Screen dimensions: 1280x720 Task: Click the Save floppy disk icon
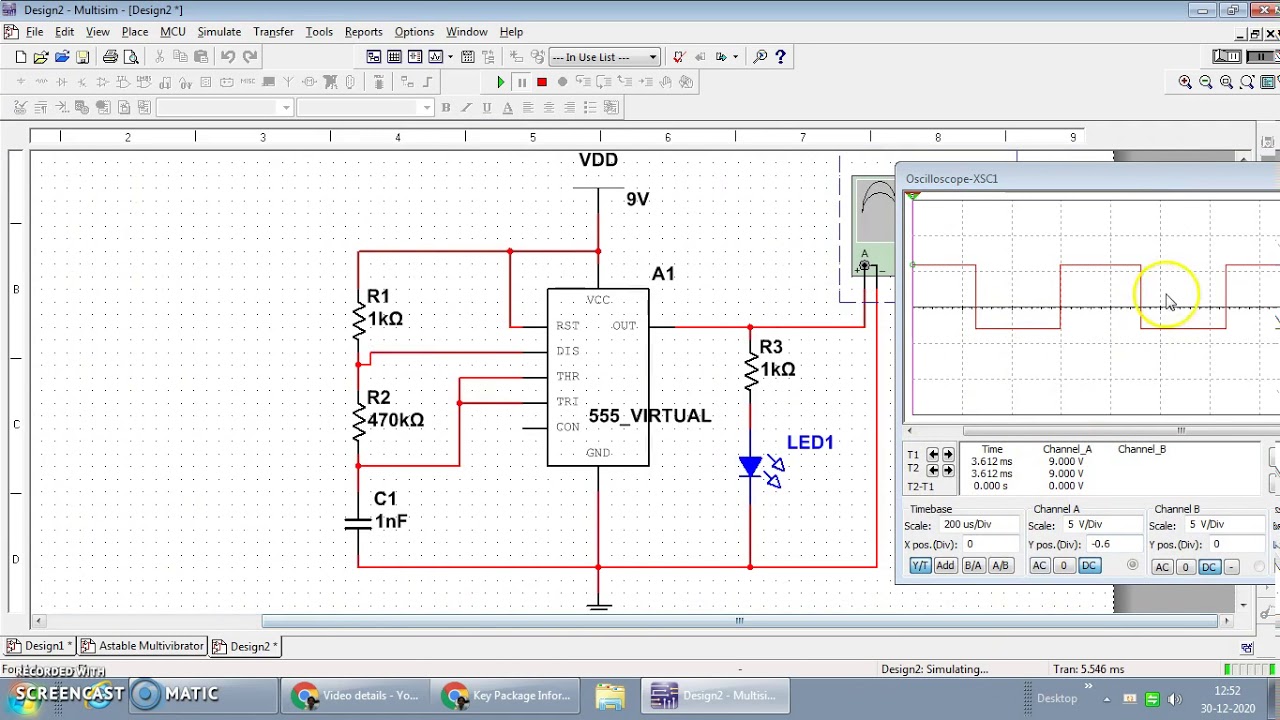click(x=82, y=57)
